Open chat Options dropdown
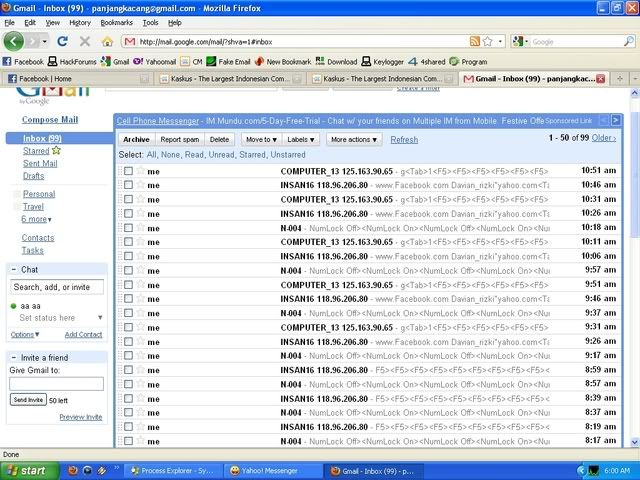Image resolution: width=640 pixels, height=480 pixels. click(x=25, y=335)
